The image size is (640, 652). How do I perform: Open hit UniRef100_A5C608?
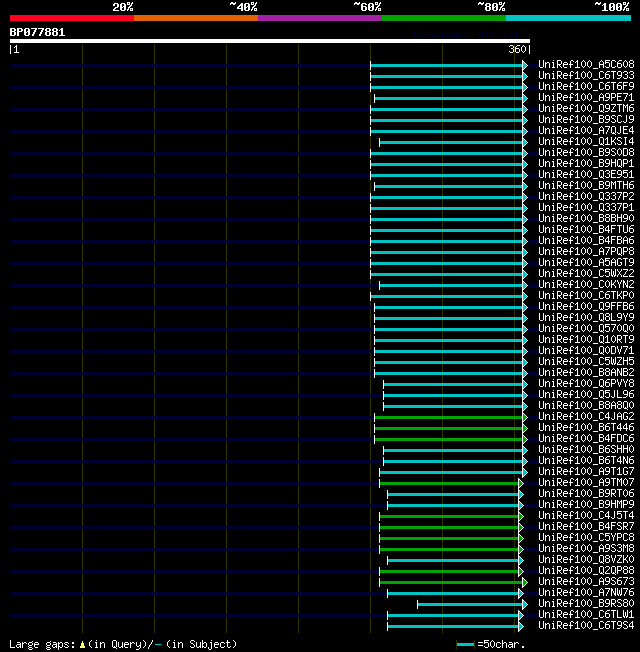pyautogui.click(x=586, y=64)
